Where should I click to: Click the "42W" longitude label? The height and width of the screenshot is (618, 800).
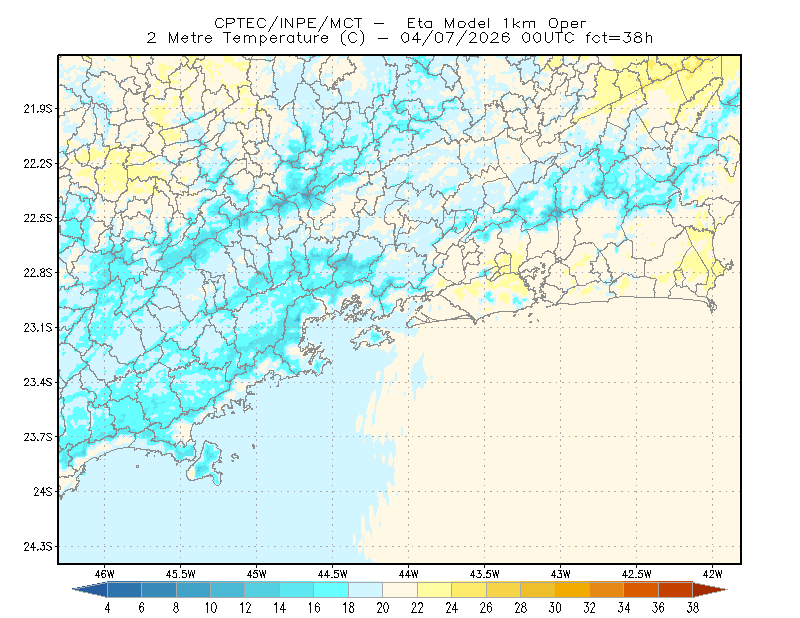point(713,574)
